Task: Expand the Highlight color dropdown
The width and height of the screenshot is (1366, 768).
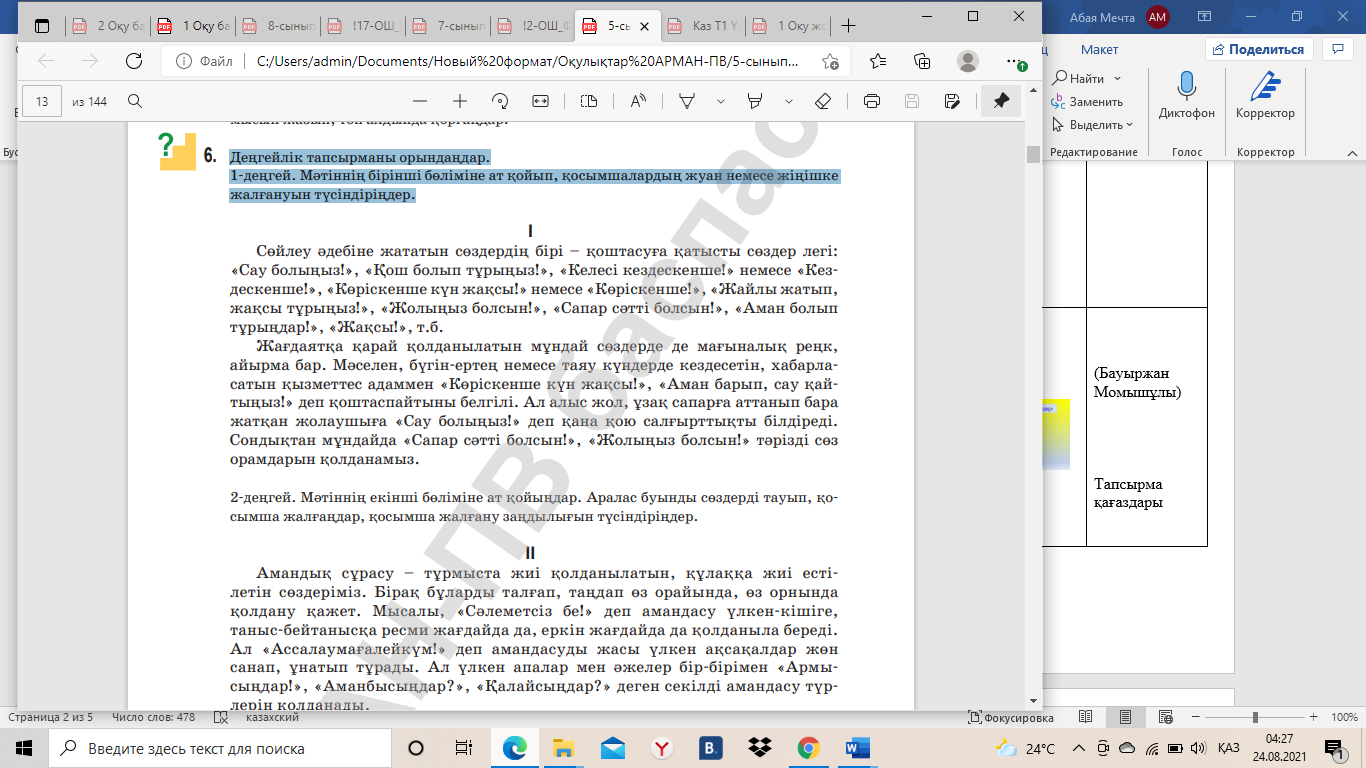Action: tap(789, 101)
